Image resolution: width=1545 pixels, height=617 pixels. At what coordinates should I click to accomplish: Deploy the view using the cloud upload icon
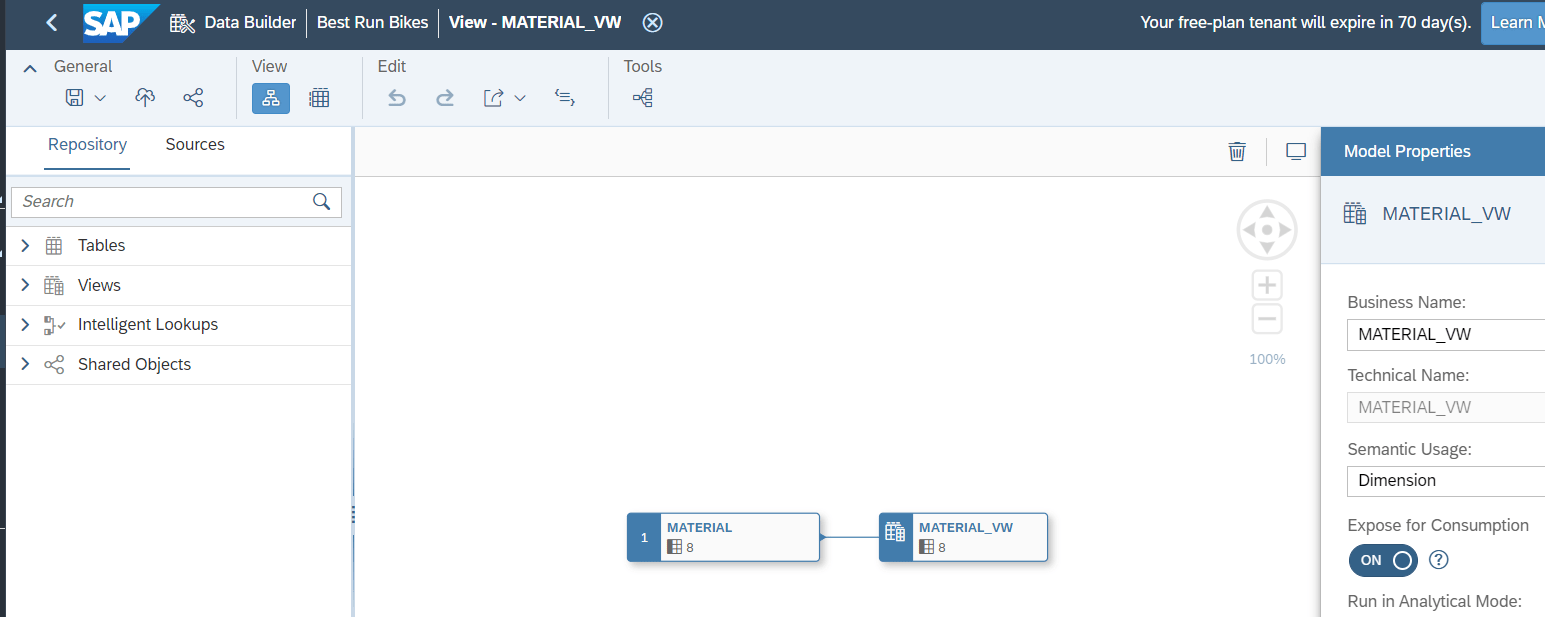coord(145,97)
